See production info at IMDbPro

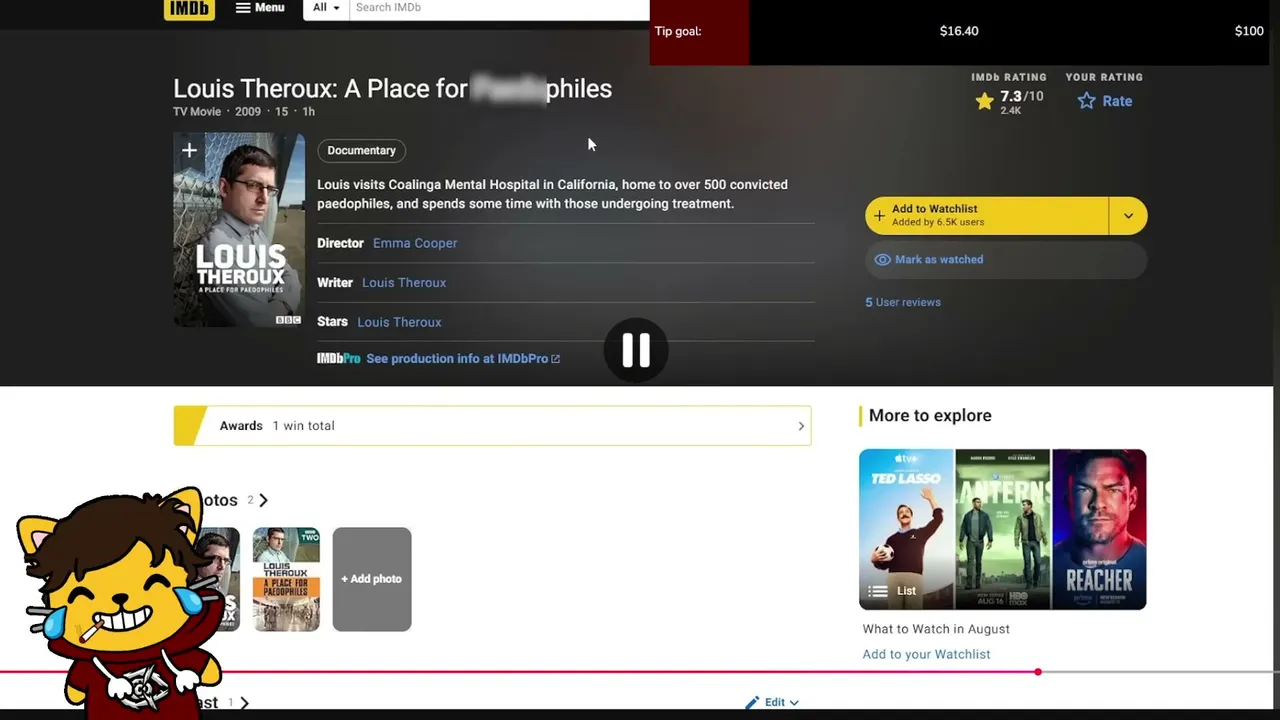tap(463, 359)
